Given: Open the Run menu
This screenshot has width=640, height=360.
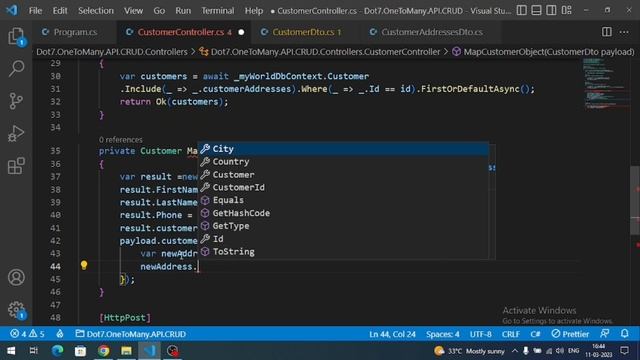Looking at the screenshot, I should [x=183, y=11].
